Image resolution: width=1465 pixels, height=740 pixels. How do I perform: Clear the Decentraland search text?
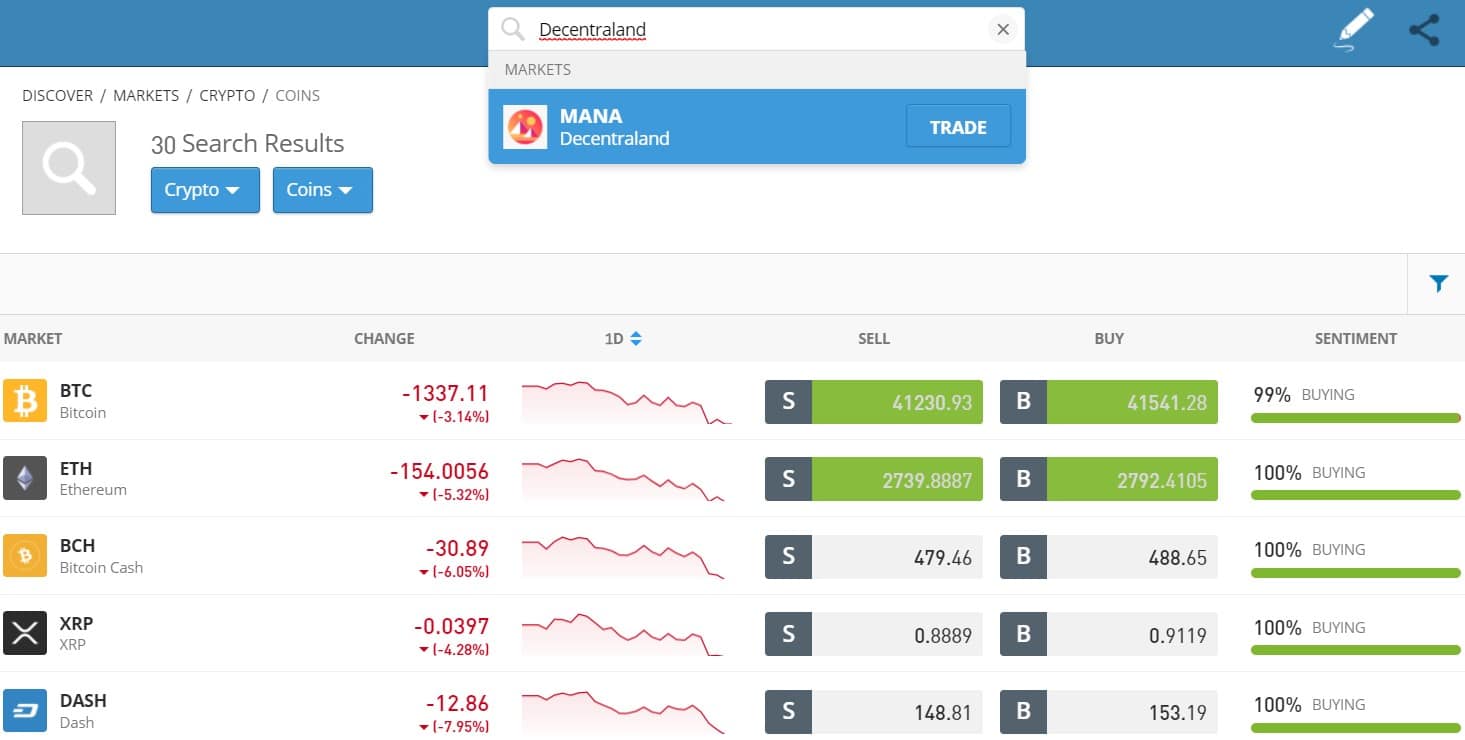coord(1003,30)
